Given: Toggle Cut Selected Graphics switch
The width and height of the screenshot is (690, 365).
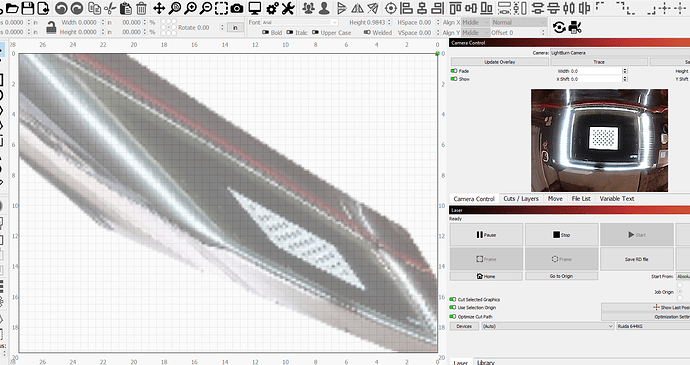Looking at the screenshot, I should [x=453, y=299].
